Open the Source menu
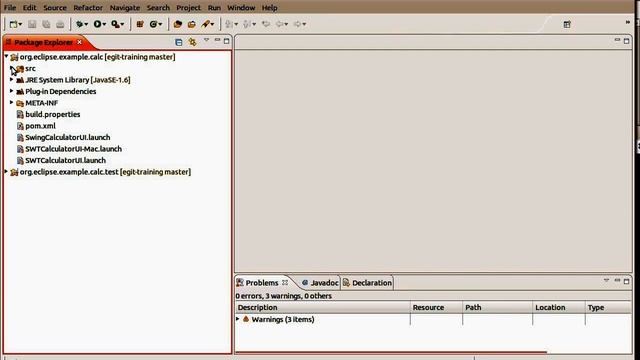Screen dimensions: 640x360 (x=55, y=8)
